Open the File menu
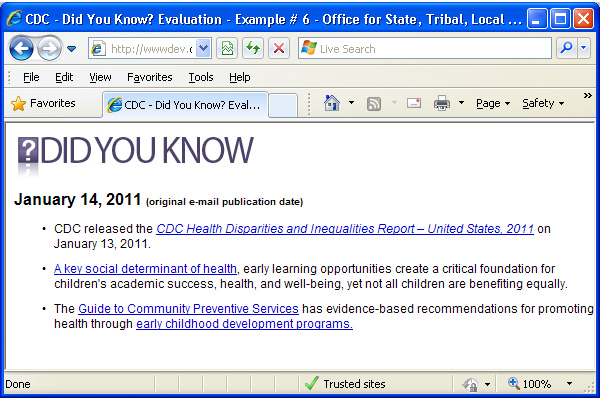The image size is (600, 400). click(x=31, y=77)
